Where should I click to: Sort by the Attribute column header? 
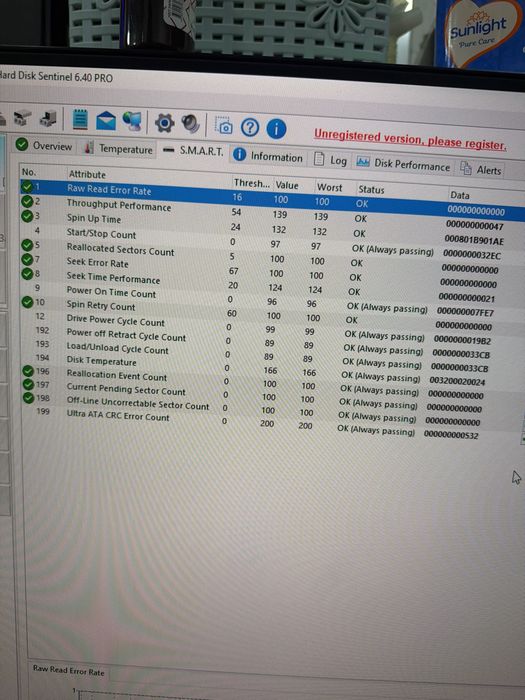87,174
